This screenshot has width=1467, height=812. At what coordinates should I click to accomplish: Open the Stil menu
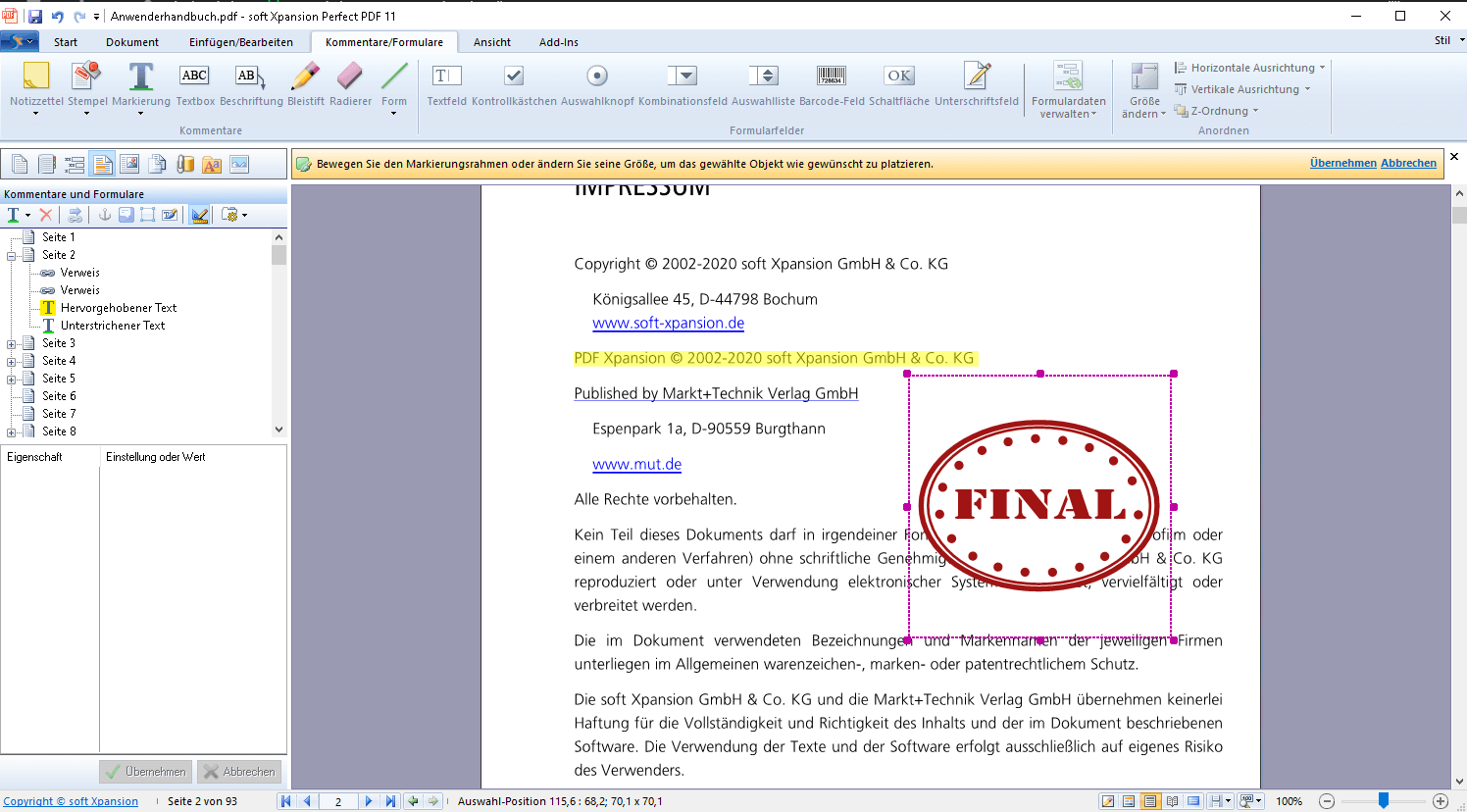(x=1448, y=40)
